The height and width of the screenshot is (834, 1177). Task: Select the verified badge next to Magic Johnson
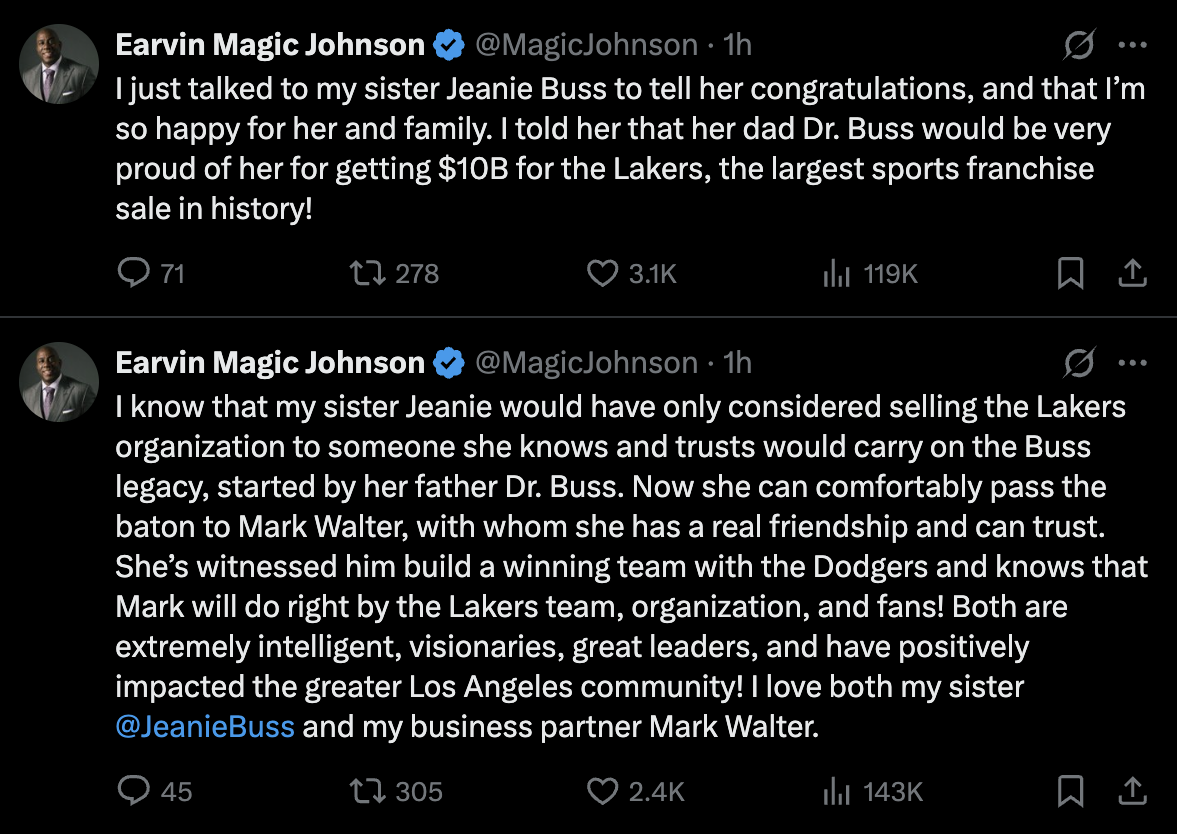[x=449, y=44]
